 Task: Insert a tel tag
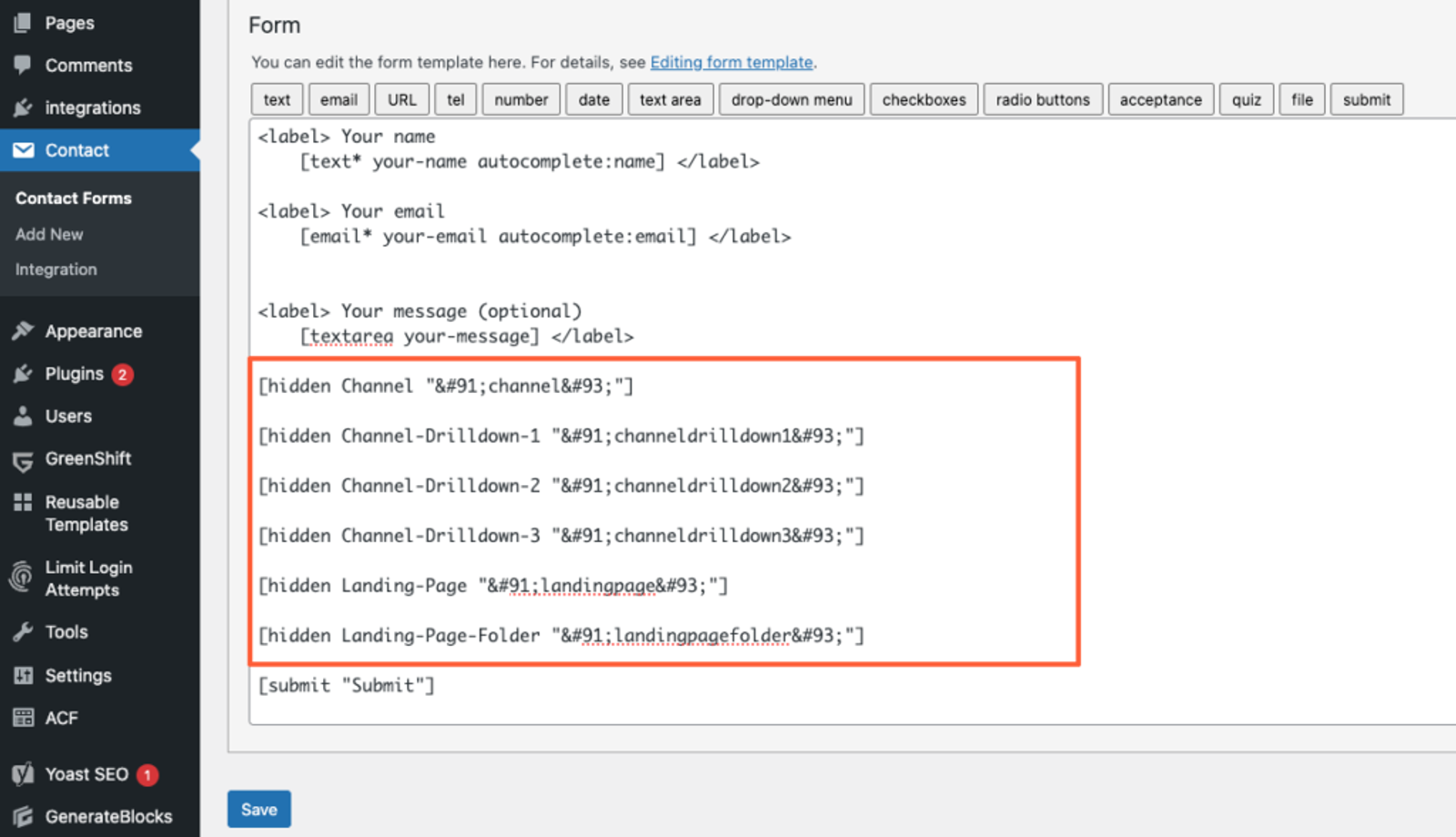point(455,99)
